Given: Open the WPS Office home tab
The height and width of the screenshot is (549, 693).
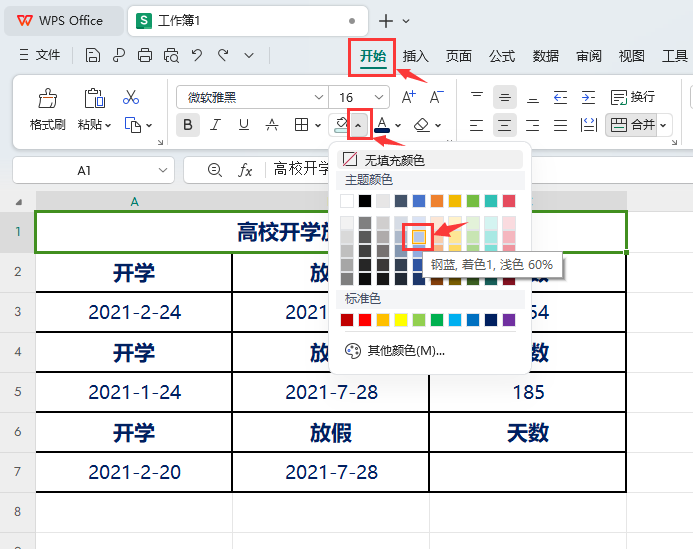Looking at the screenshot, I should click(63, 21).
